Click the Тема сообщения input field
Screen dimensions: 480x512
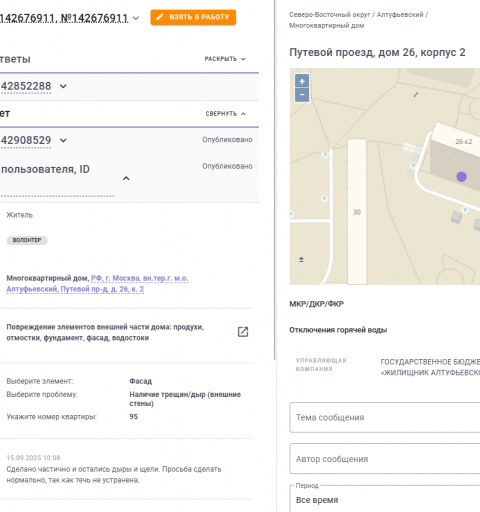point(385,417)
